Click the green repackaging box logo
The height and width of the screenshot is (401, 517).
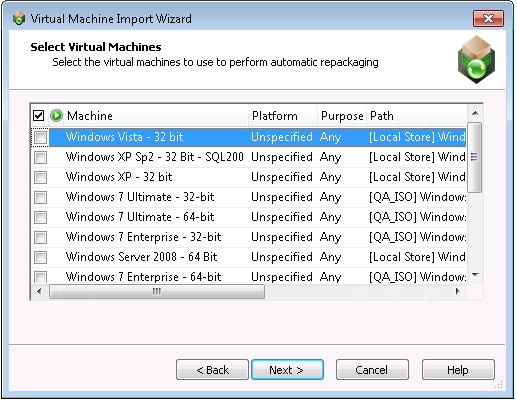[476, 60]
